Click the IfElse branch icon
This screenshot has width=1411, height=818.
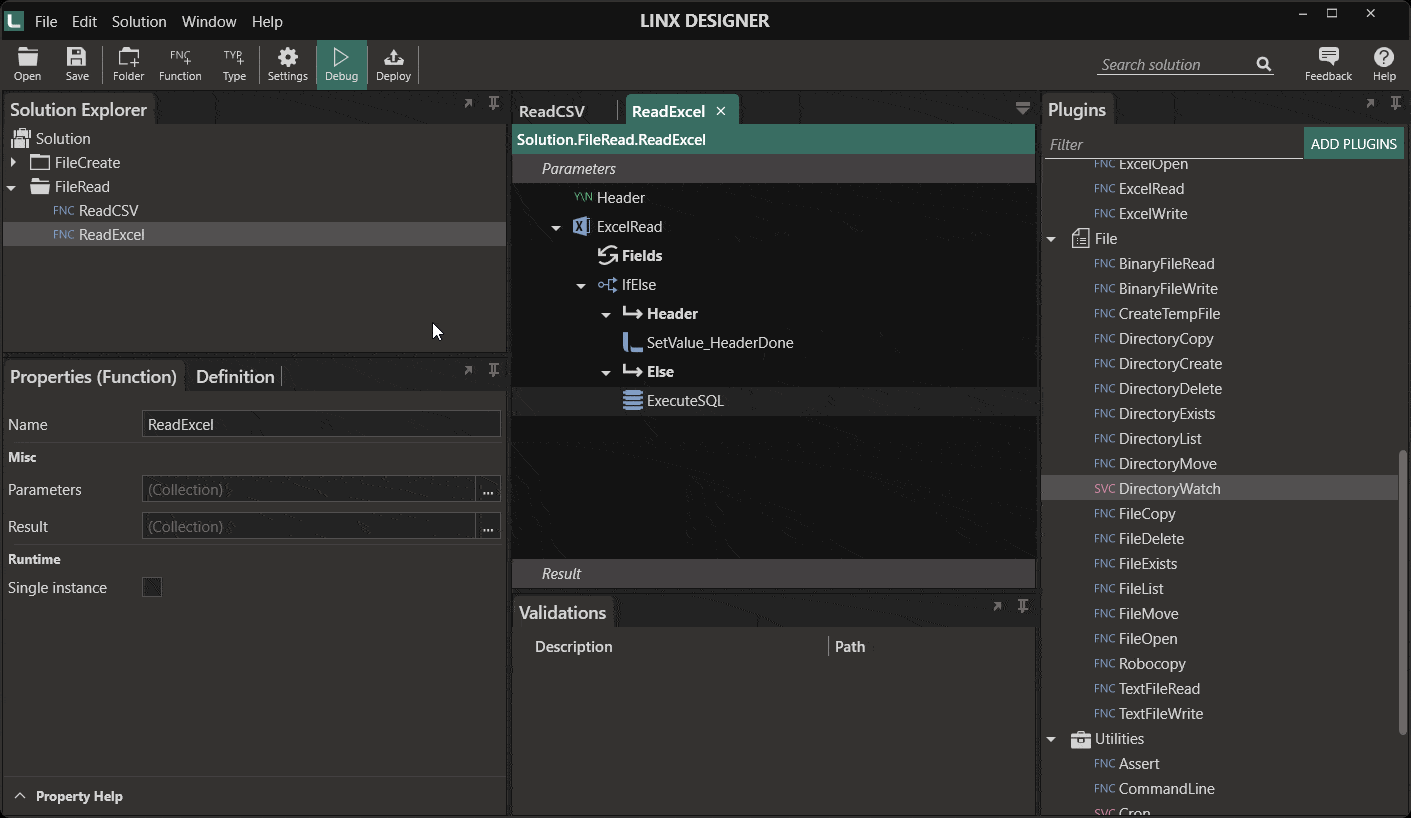[607, 285]
